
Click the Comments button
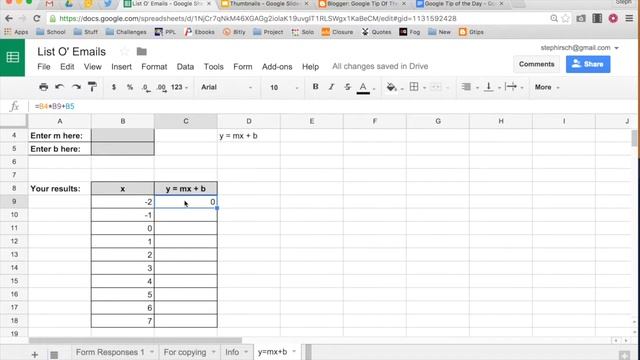tap(536, 64)
